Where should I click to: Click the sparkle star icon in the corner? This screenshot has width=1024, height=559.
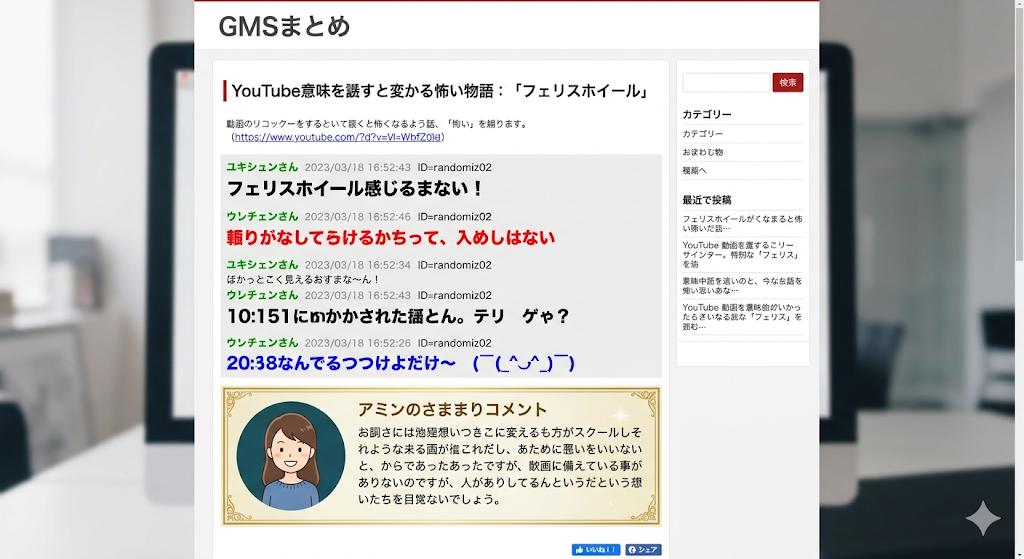[x=982, y=519]
